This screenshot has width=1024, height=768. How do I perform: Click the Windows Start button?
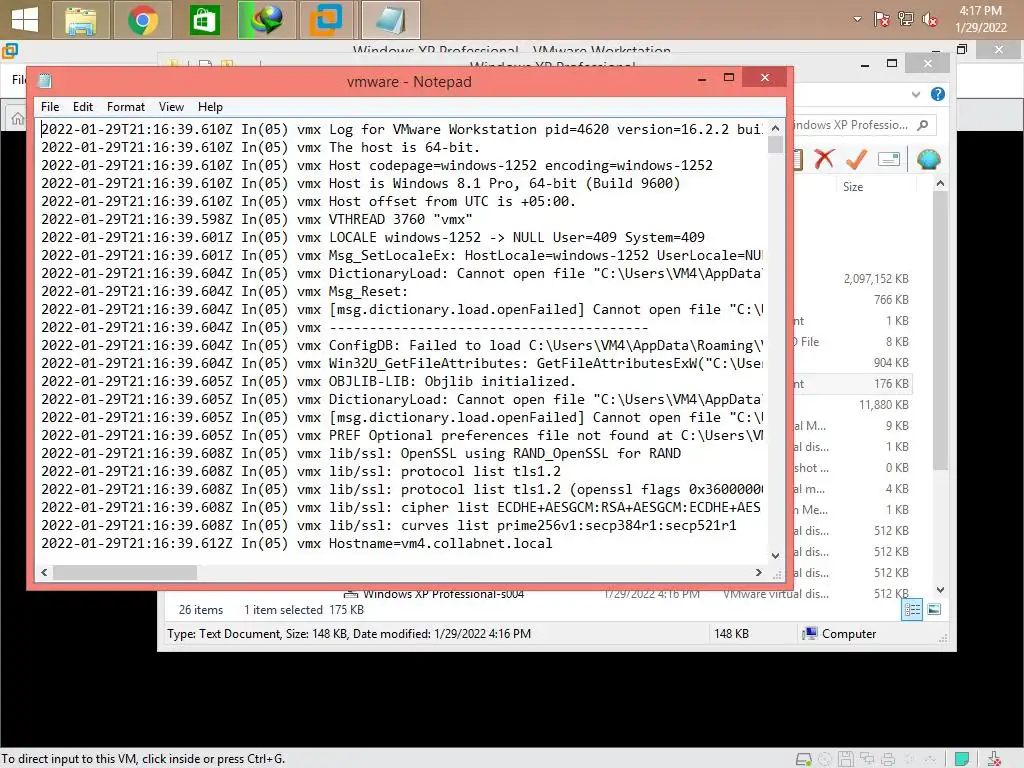pos(25,20)
